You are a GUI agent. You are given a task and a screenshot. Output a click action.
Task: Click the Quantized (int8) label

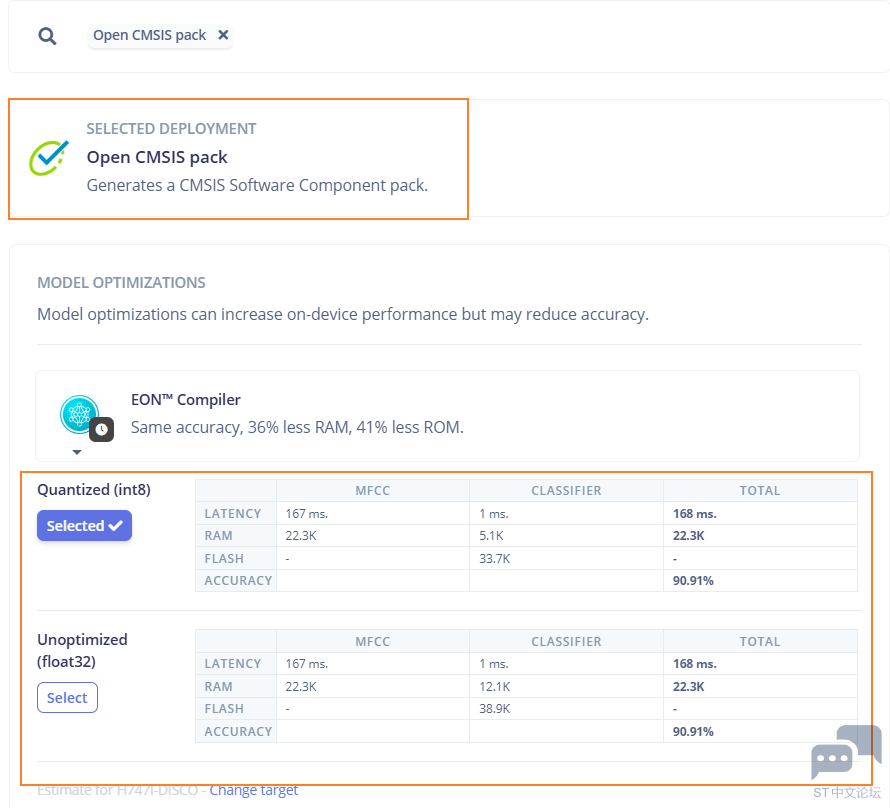click(94, 490)
